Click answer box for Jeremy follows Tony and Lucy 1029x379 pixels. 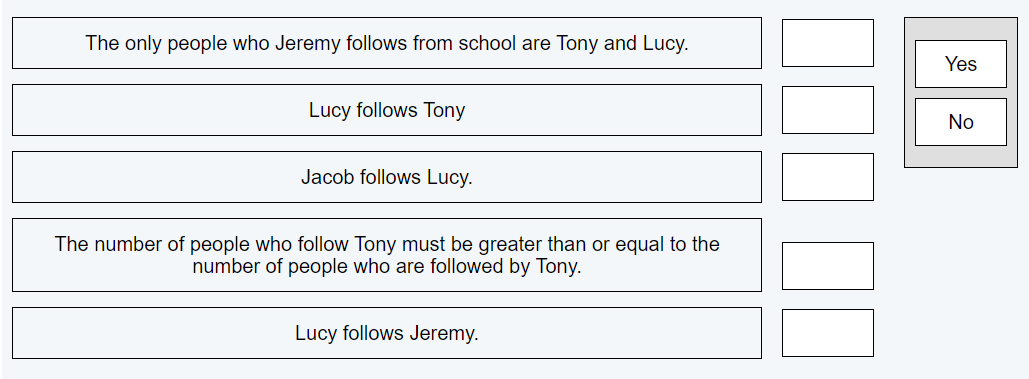point(828,43)
